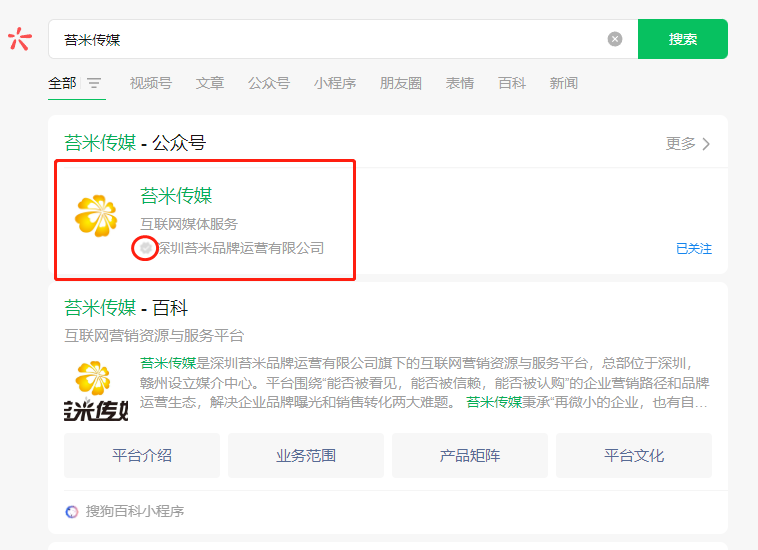Image resolution: width=758 pixels, height=550 pixels.
Task: Click the 平台文化 button
Action: (x=634, y=455)
